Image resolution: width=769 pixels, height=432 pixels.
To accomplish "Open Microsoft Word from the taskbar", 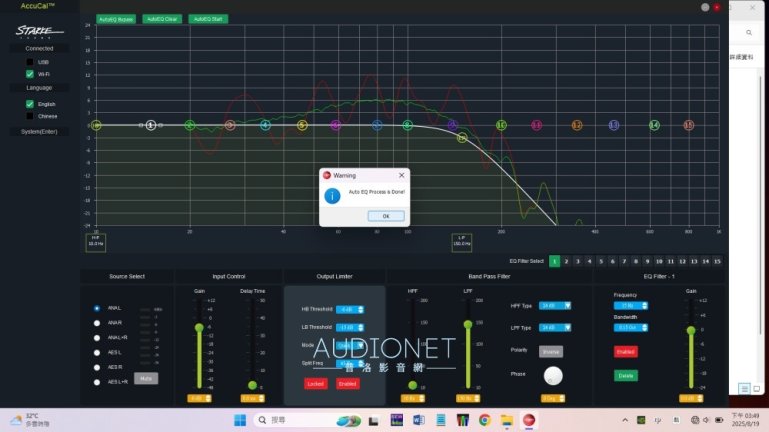I will pyautogui.click(x=418, y=420).
